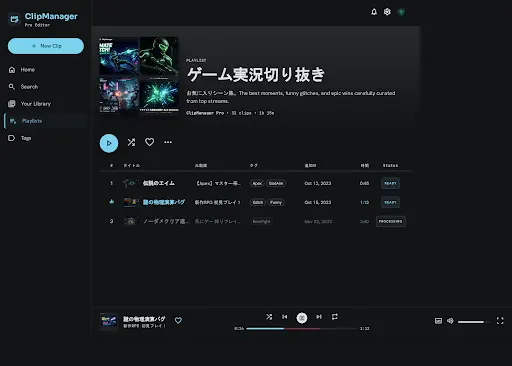Shuffle the playlist from the header actions
The image size is (512, 366).
pyautogui.click(x=131, y=142)
